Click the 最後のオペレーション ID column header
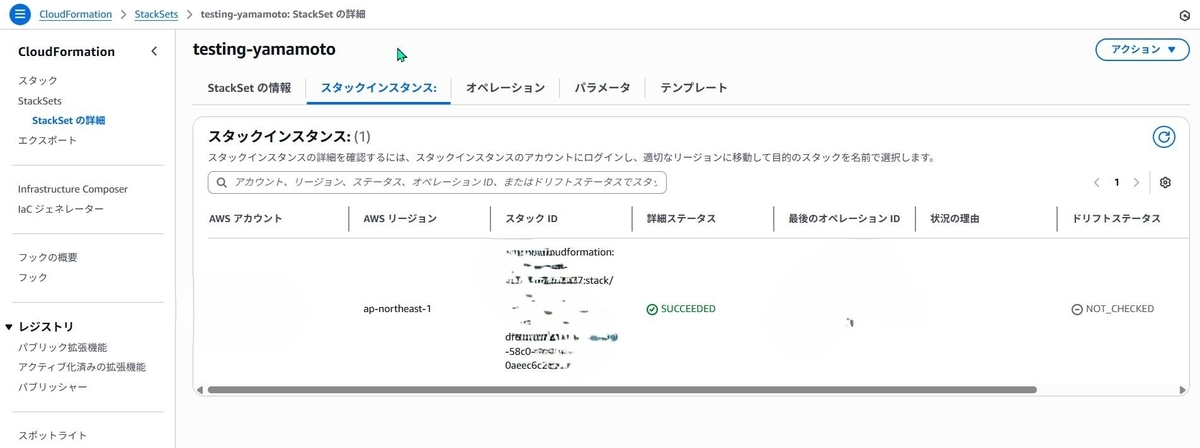The image size is (1200, 448). click(844, 218)
